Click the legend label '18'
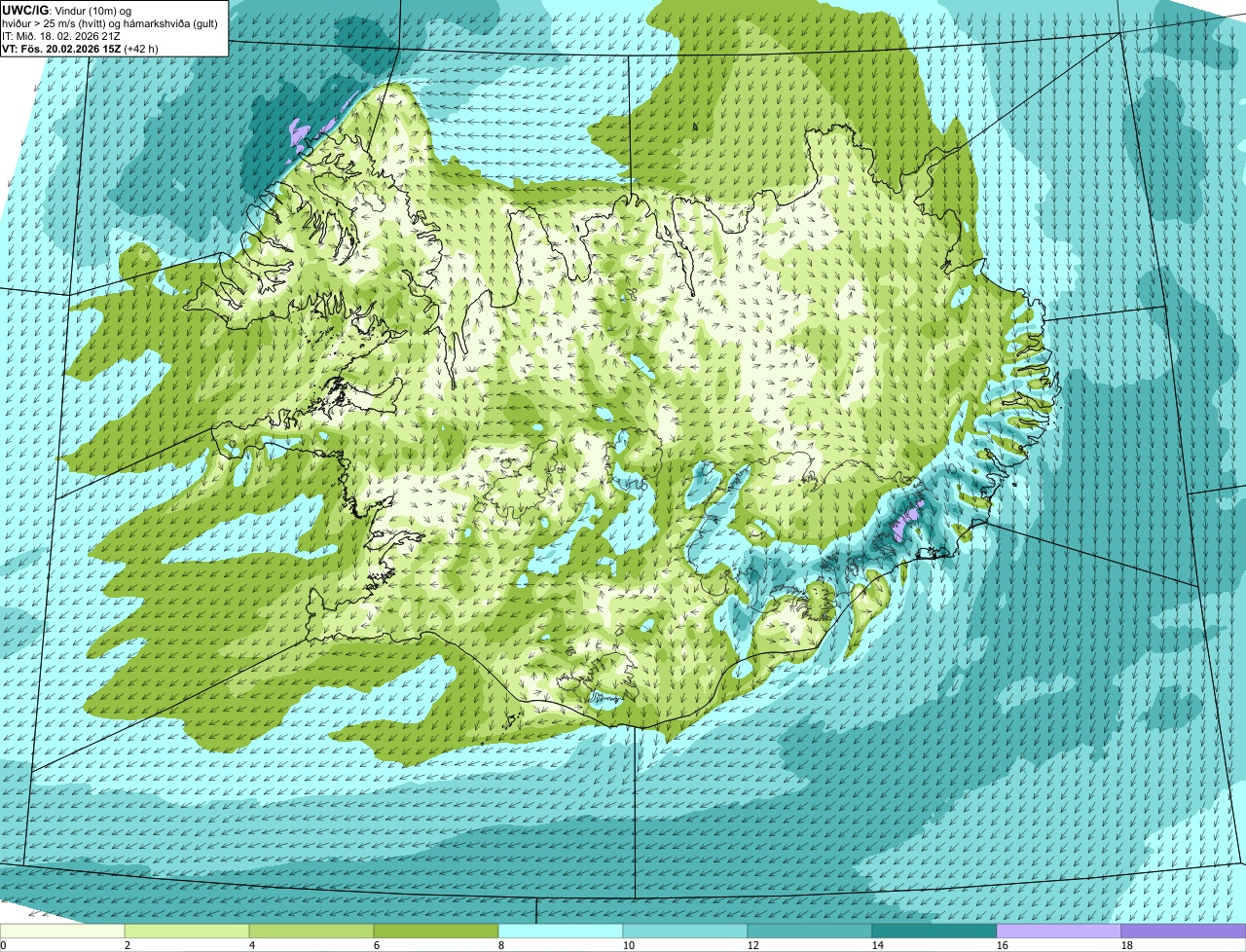Viewport: 1246px width, 952px height. point(1127,945)
